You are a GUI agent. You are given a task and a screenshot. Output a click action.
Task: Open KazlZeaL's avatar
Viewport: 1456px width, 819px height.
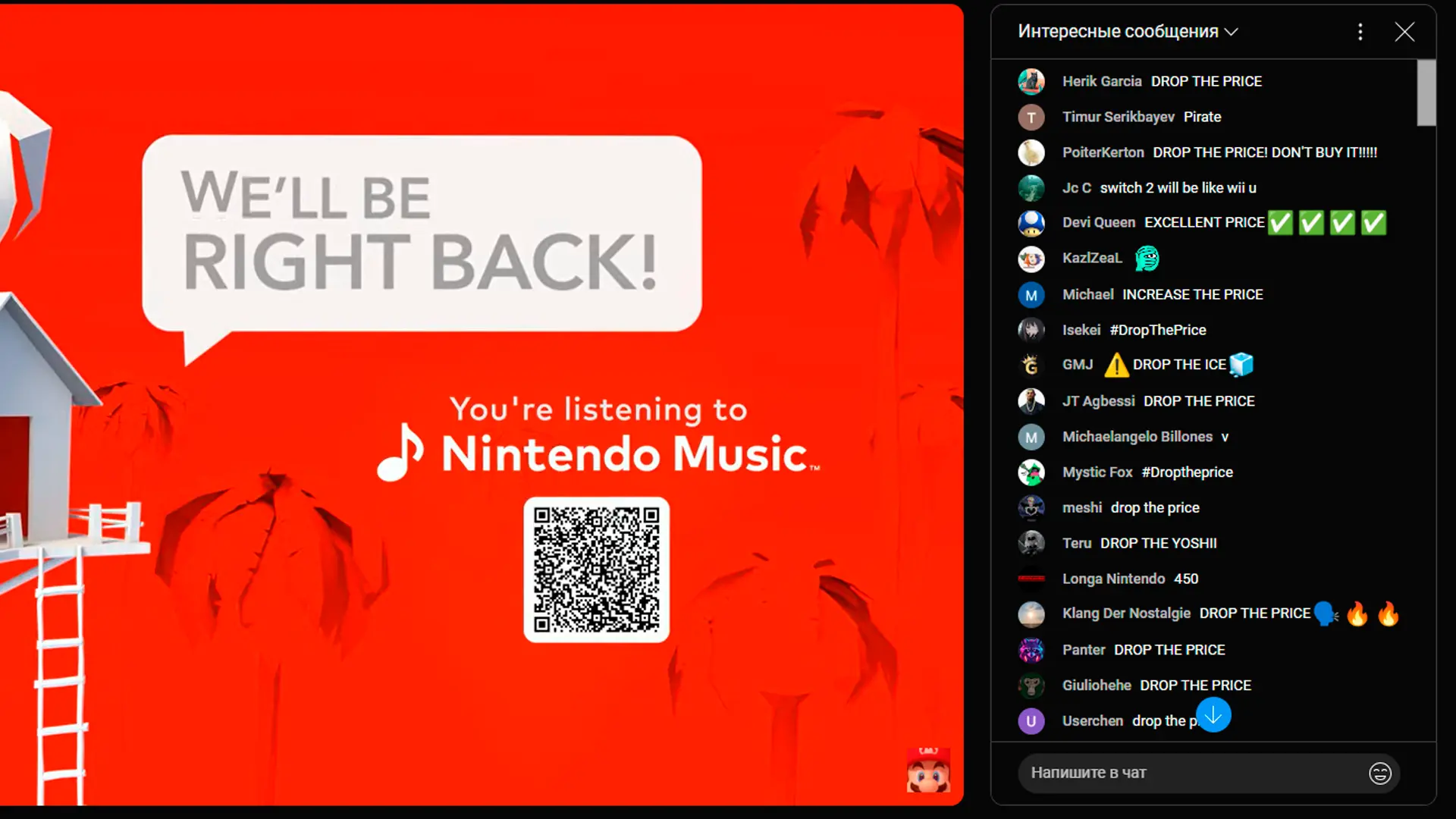click(x=1031, y=259)
